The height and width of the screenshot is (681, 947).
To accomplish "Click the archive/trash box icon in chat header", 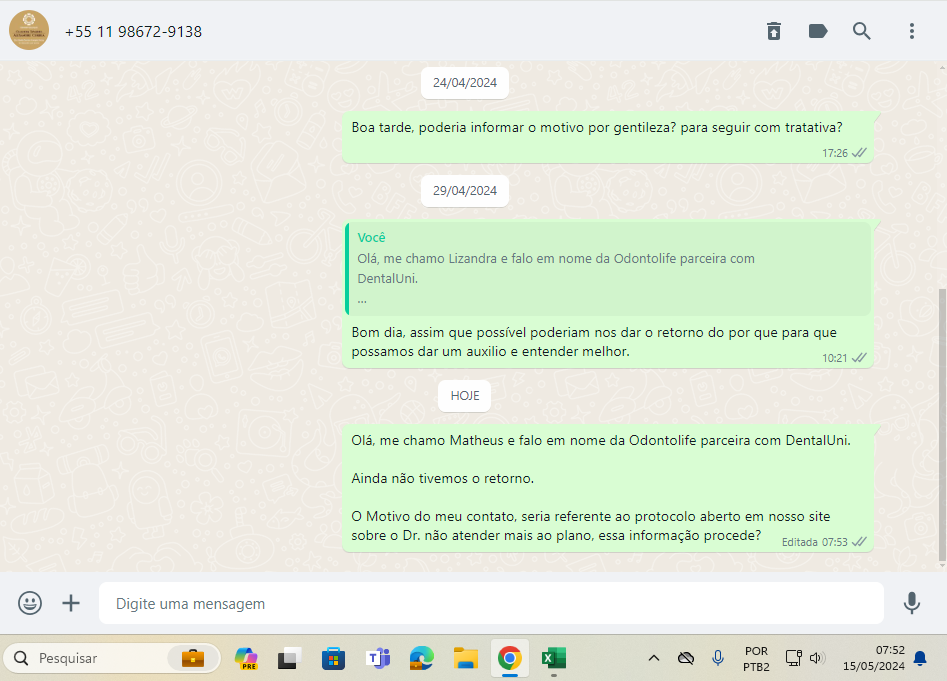I will click(774, 31).
